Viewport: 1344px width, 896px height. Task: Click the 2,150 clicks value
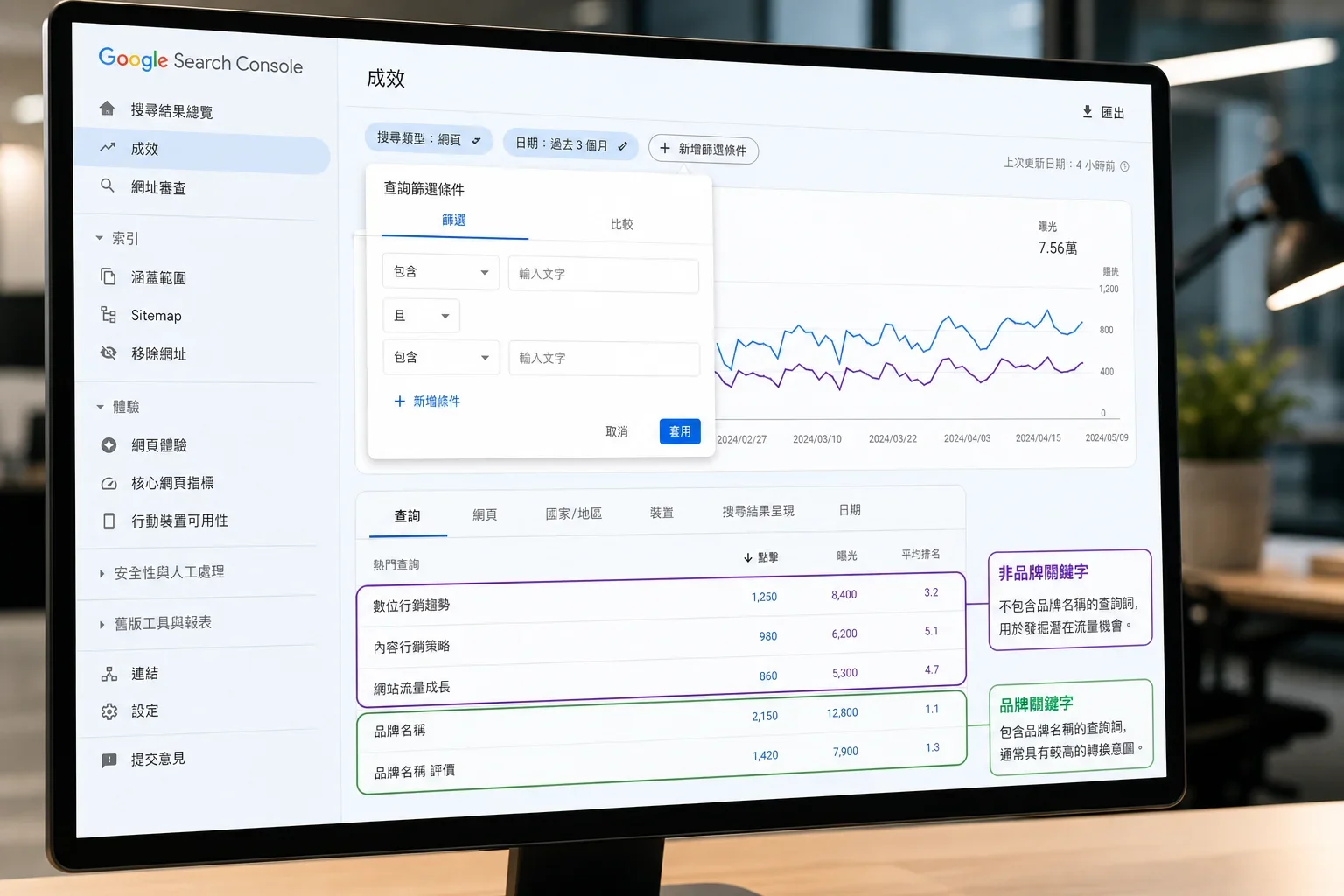pyautogui.click(x=765, y=716)
